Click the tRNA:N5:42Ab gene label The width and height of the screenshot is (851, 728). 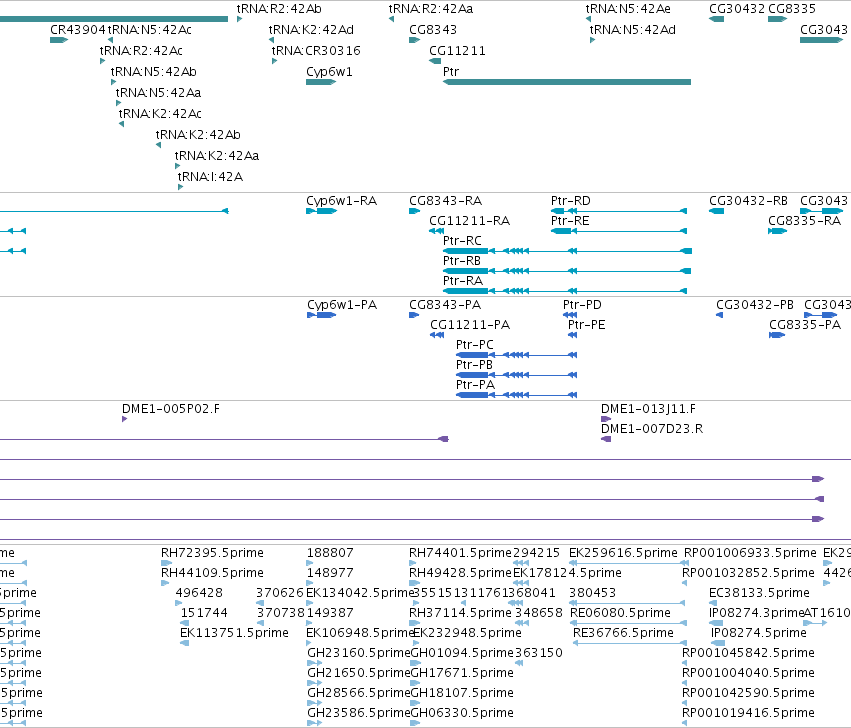coord(154,72)
